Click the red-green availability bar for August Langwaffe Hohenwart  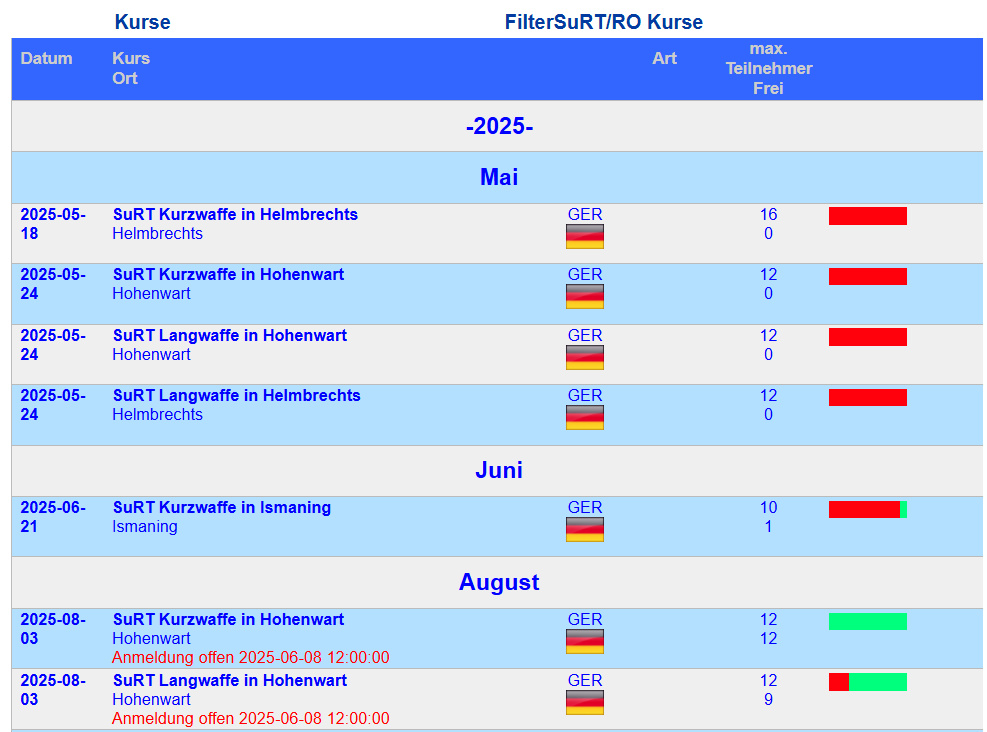click(868, 682)
